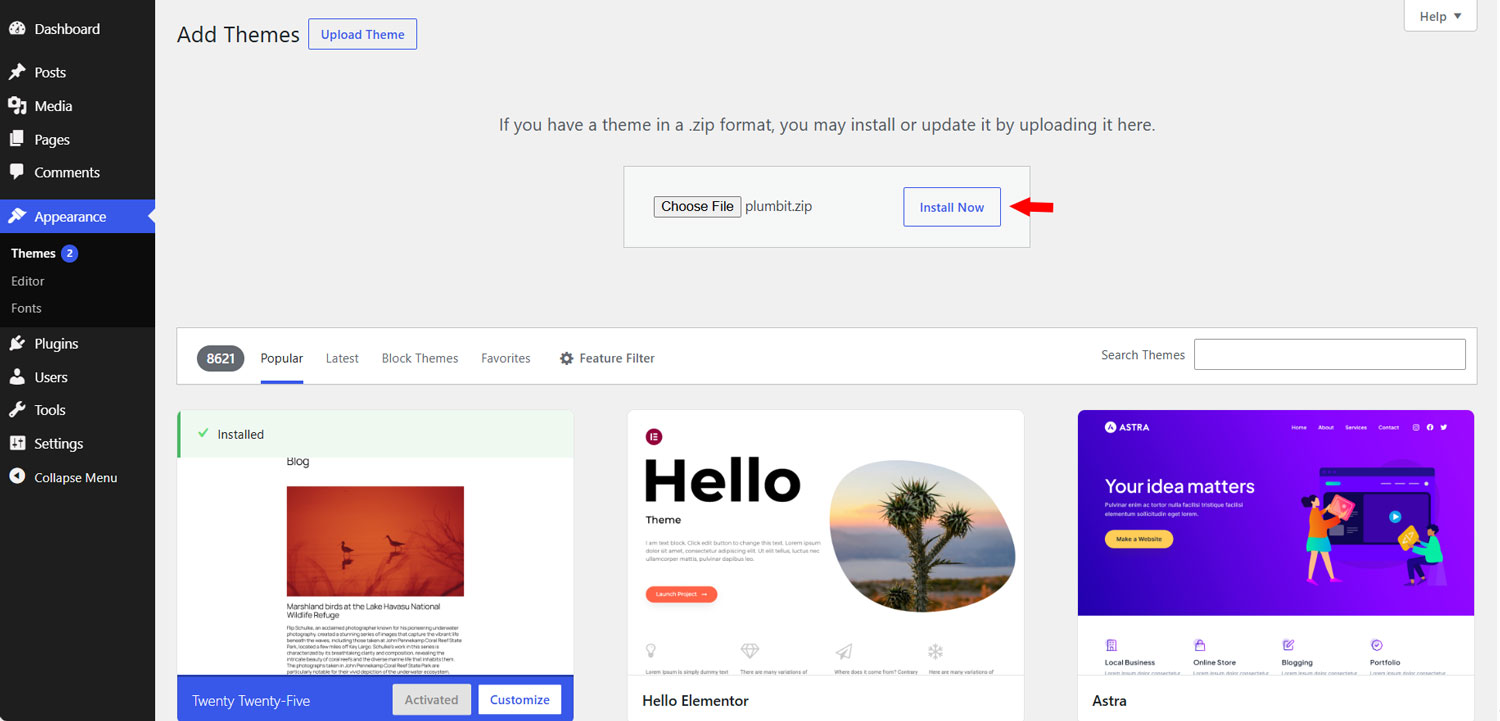
Task: Click the Add Themes heading
Action: [238, 34]
